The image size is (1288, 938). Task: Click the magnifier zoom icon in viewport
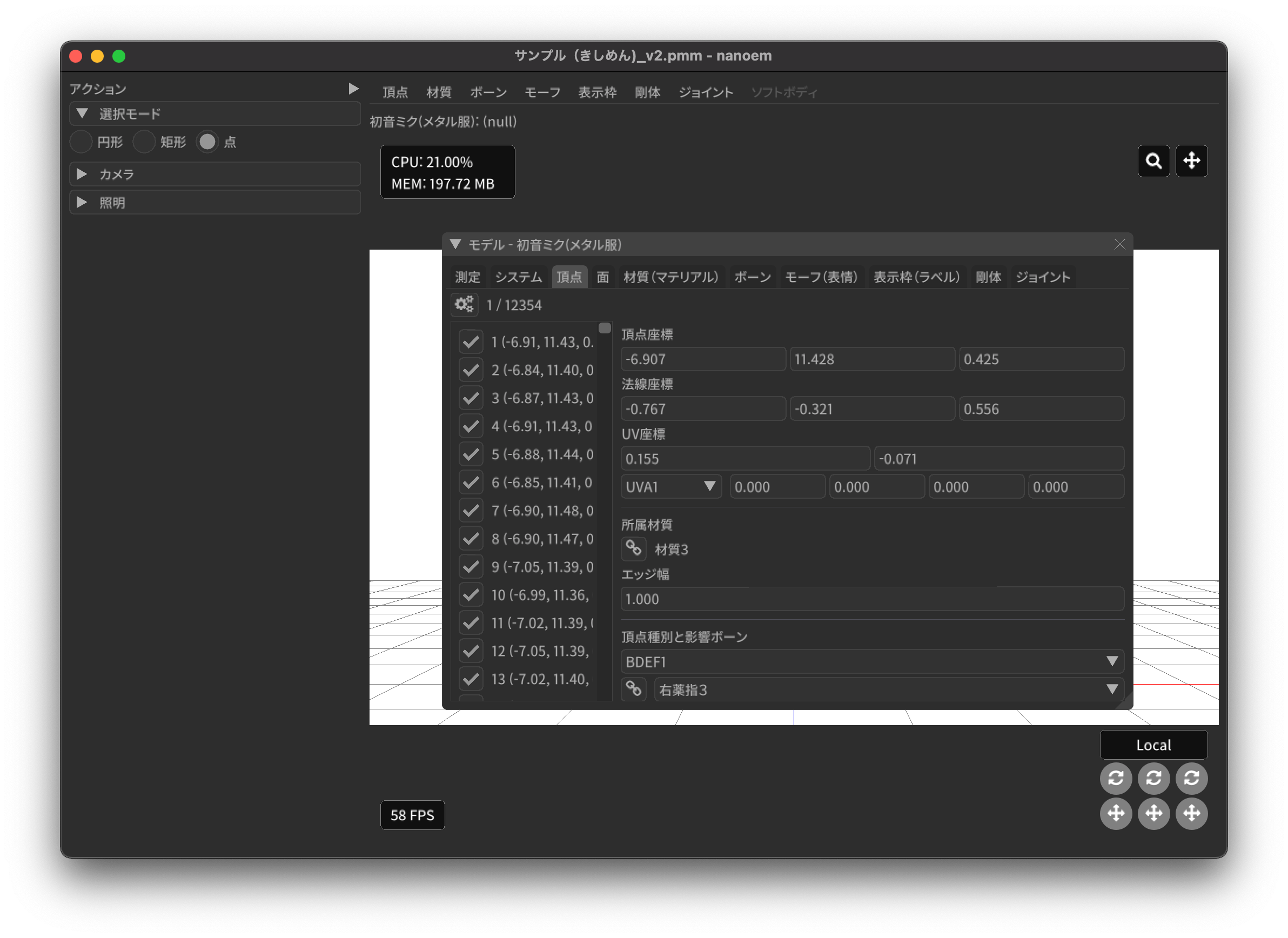tap(1153, 161)
